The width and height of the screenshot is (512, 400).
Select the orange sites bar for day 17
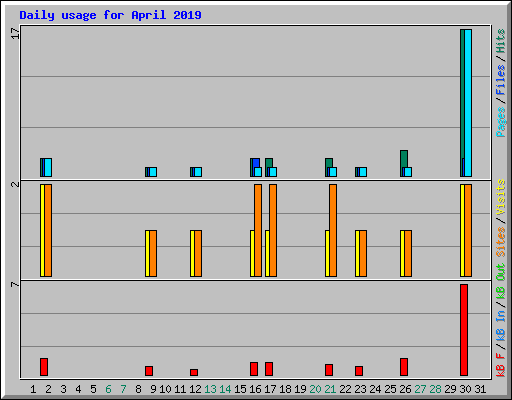point(273,230)
